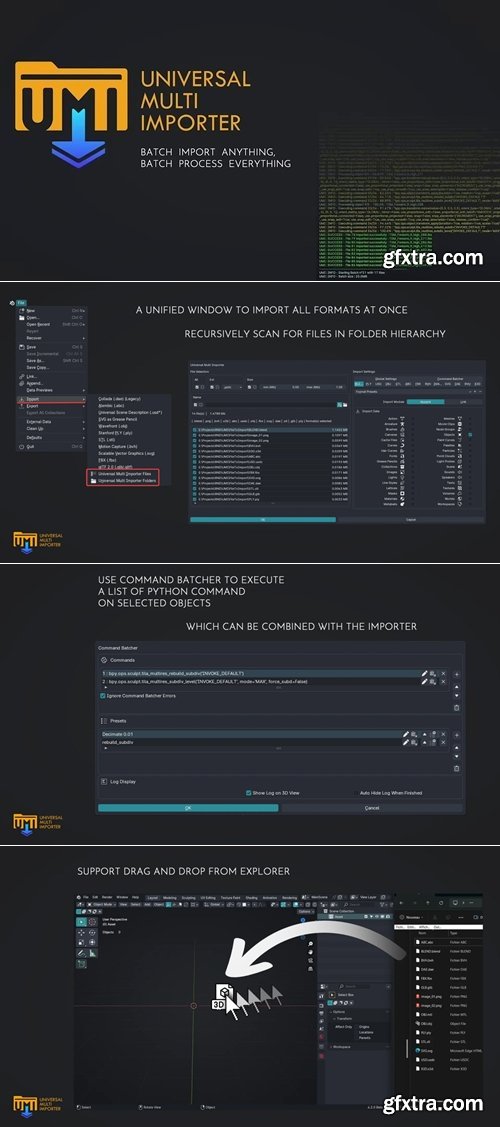Select the Annotate tool in Blender toolbar
500x1127 pixels.
coord(81,953)
